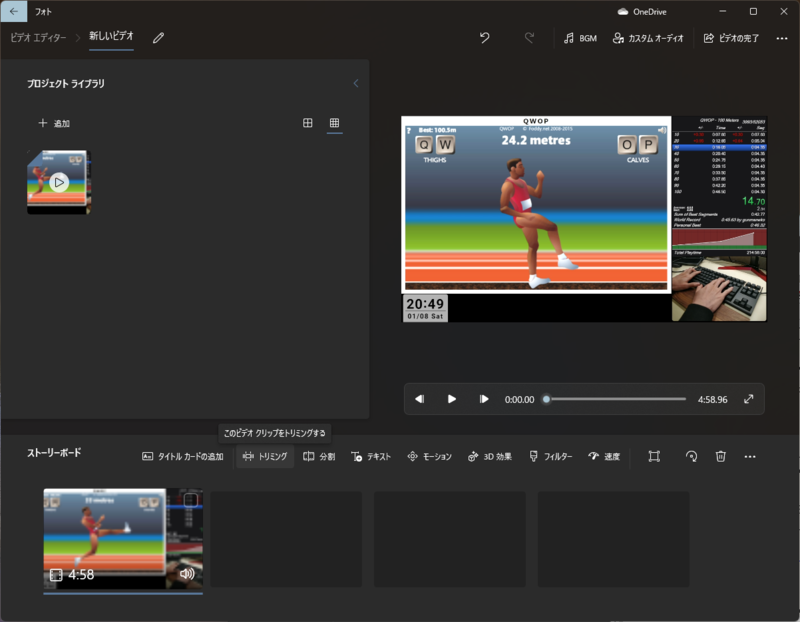
Task: Click the プロジェクト ライブラリ heading
Action: [66, 83]
